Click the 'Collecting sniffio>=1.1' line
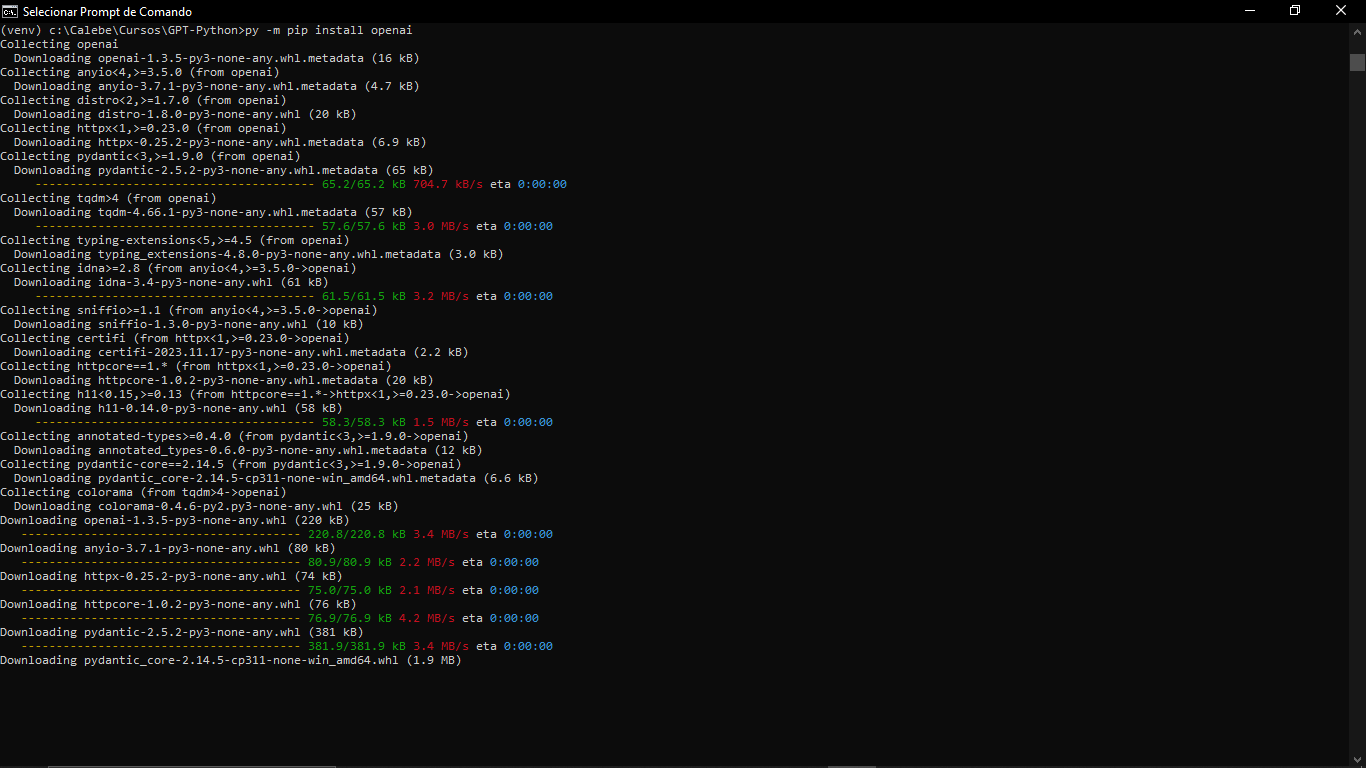The height and width of the screenshot is (768, 1366). (189, 310)
